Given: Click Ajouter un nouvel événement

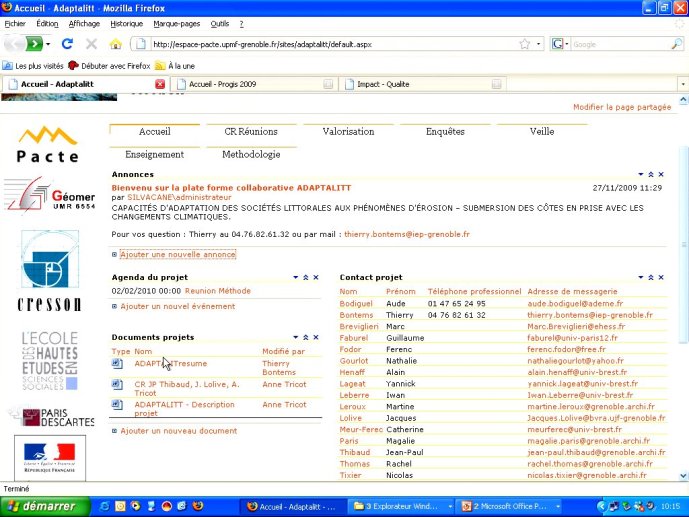Looking at the screenshot, I should [x=178, y=306].
